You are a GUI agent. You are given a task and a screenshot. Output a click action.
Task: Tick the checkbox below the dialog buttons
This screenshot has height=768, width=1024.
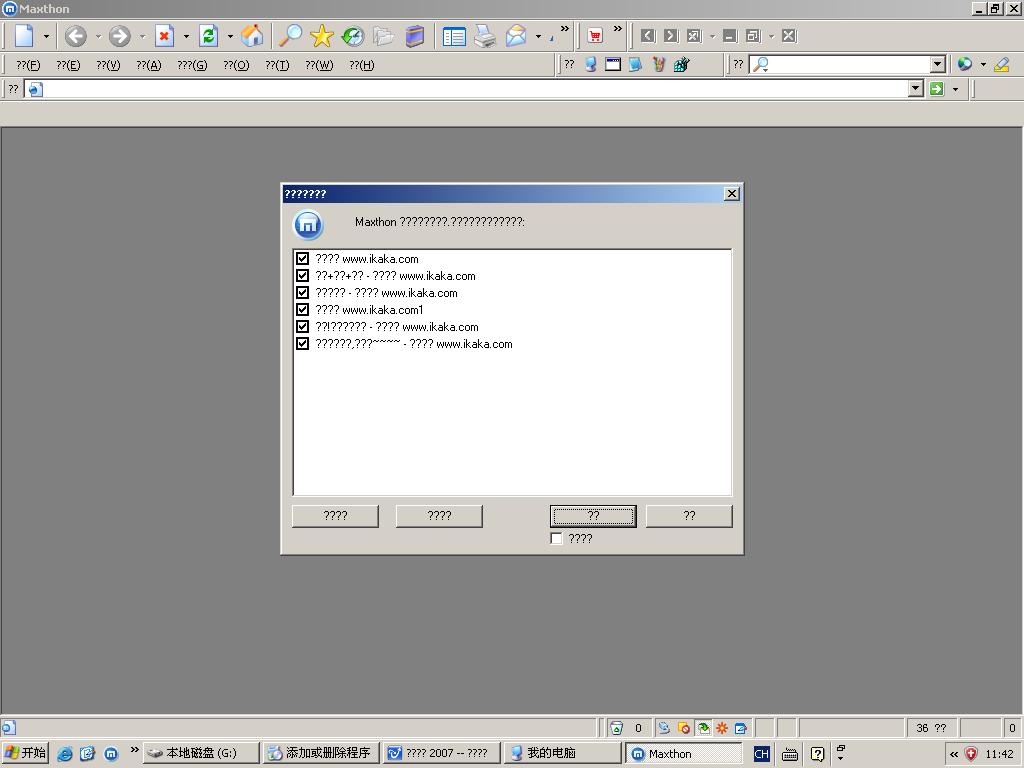pyautogui.click(x=556, y=539)
